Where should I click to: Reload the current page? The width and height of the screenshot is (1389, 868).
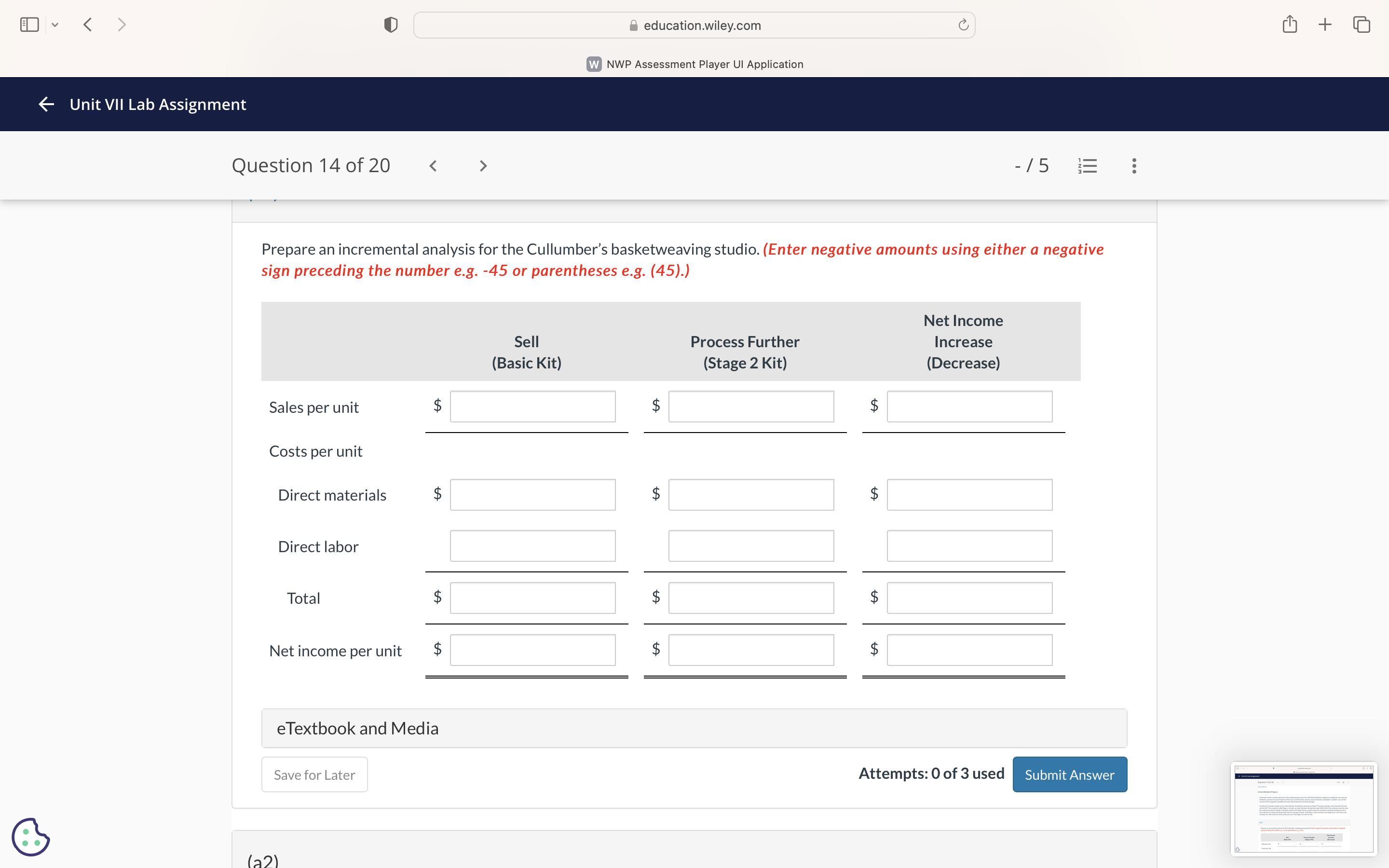962,25
